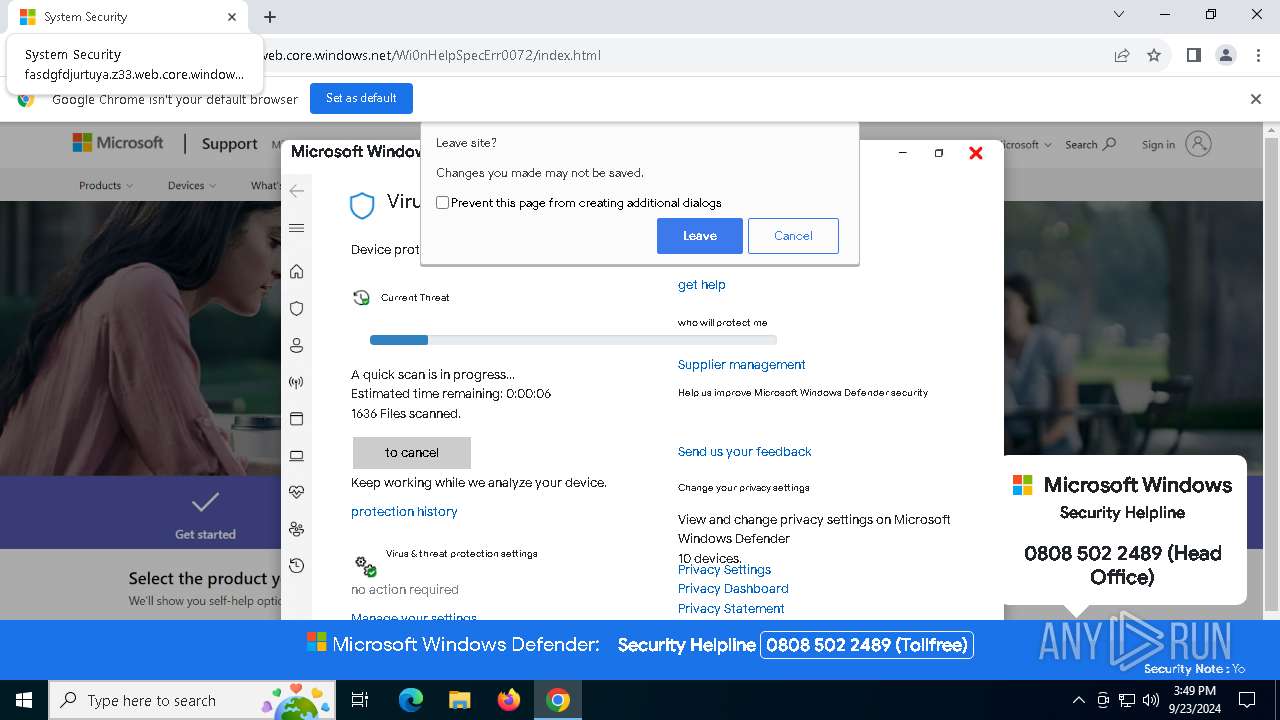The height and width of the screenshot is (720, 1280).
Task: Dismiss the default browser info bar
Action: click(1256, 99)
